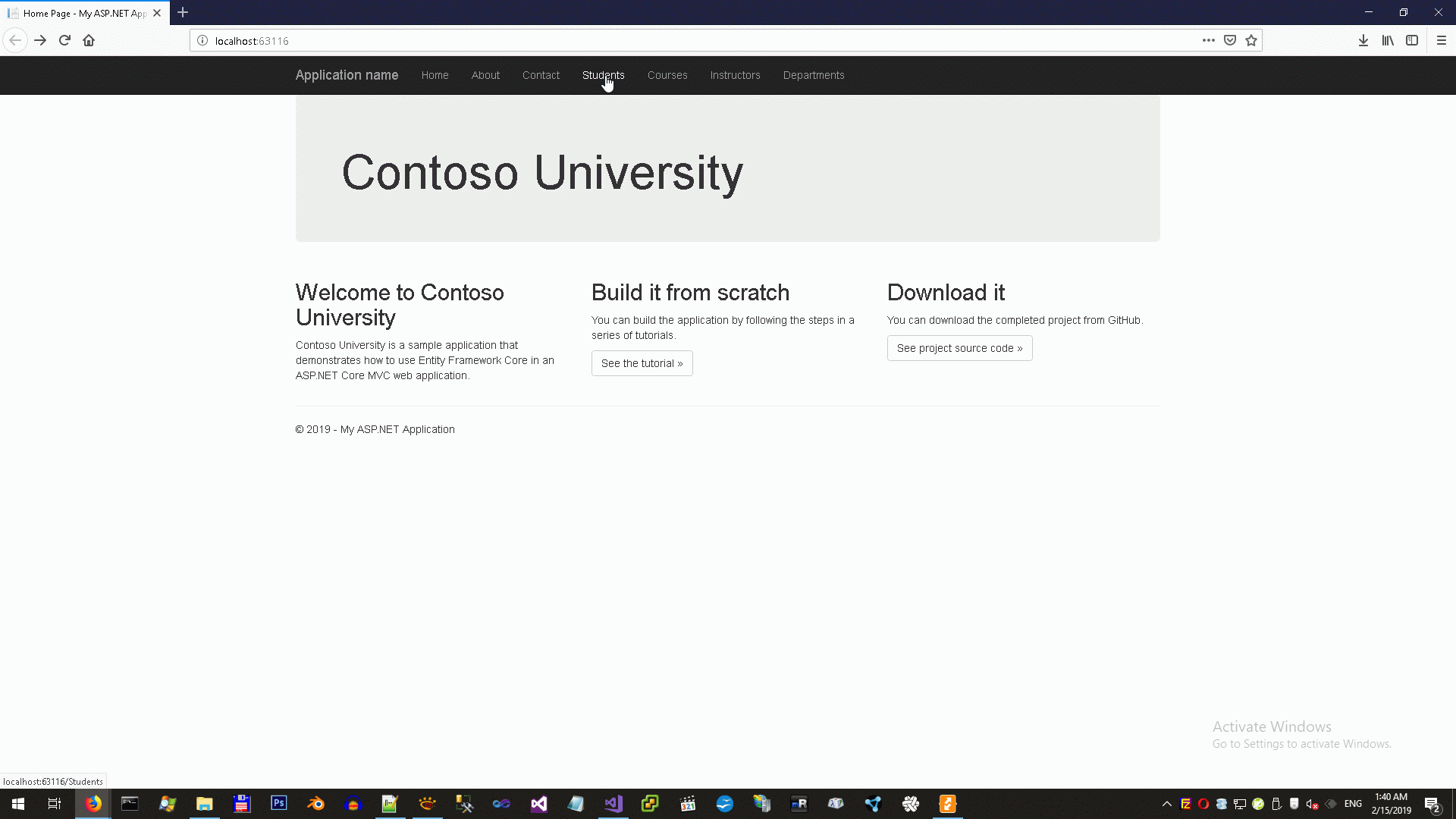Click See project source code button
The image size is (1456, 819).
[x=959, y=348]
